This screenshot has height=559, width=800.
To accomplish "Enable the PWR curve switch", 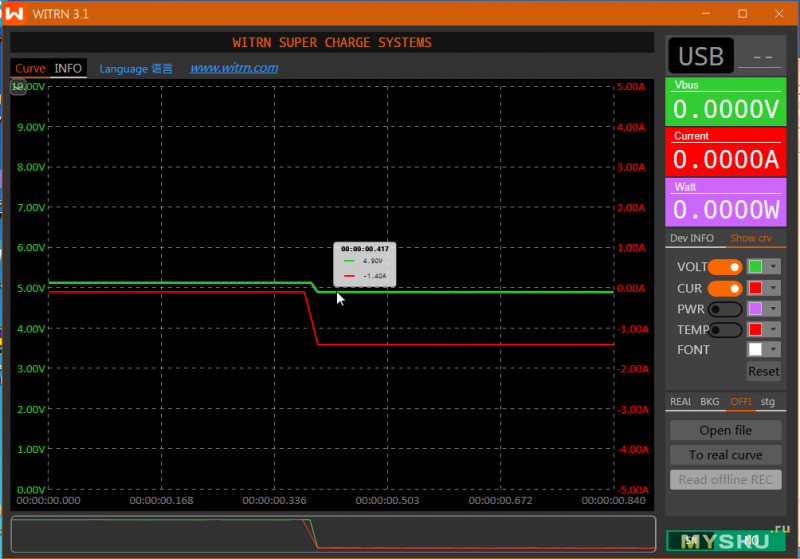I will 724,309.
